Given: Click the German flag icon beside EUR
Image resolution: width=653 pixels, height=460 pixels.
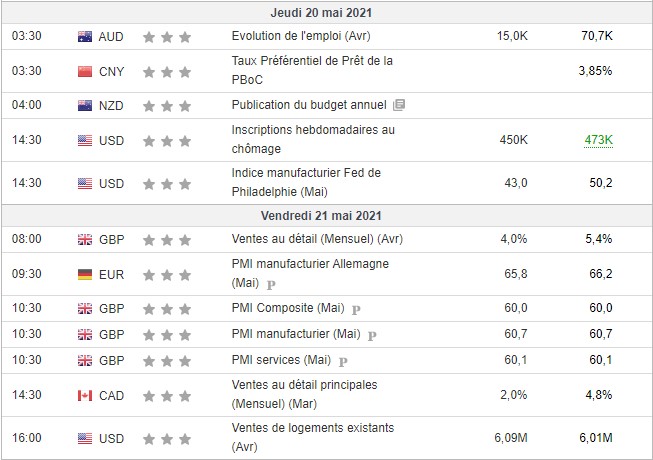Looking at the screenshot, I should click(x=84, y=274).
